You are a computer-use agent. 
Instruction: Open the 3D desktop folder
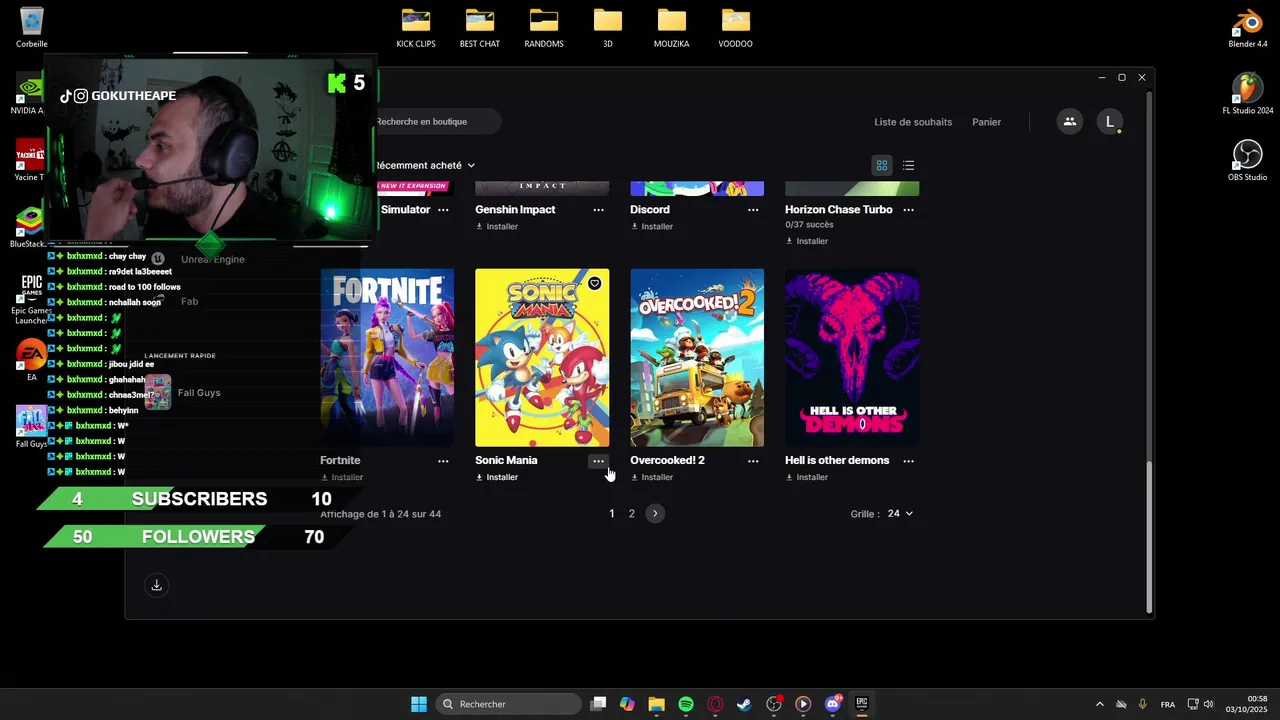(608, 27)
